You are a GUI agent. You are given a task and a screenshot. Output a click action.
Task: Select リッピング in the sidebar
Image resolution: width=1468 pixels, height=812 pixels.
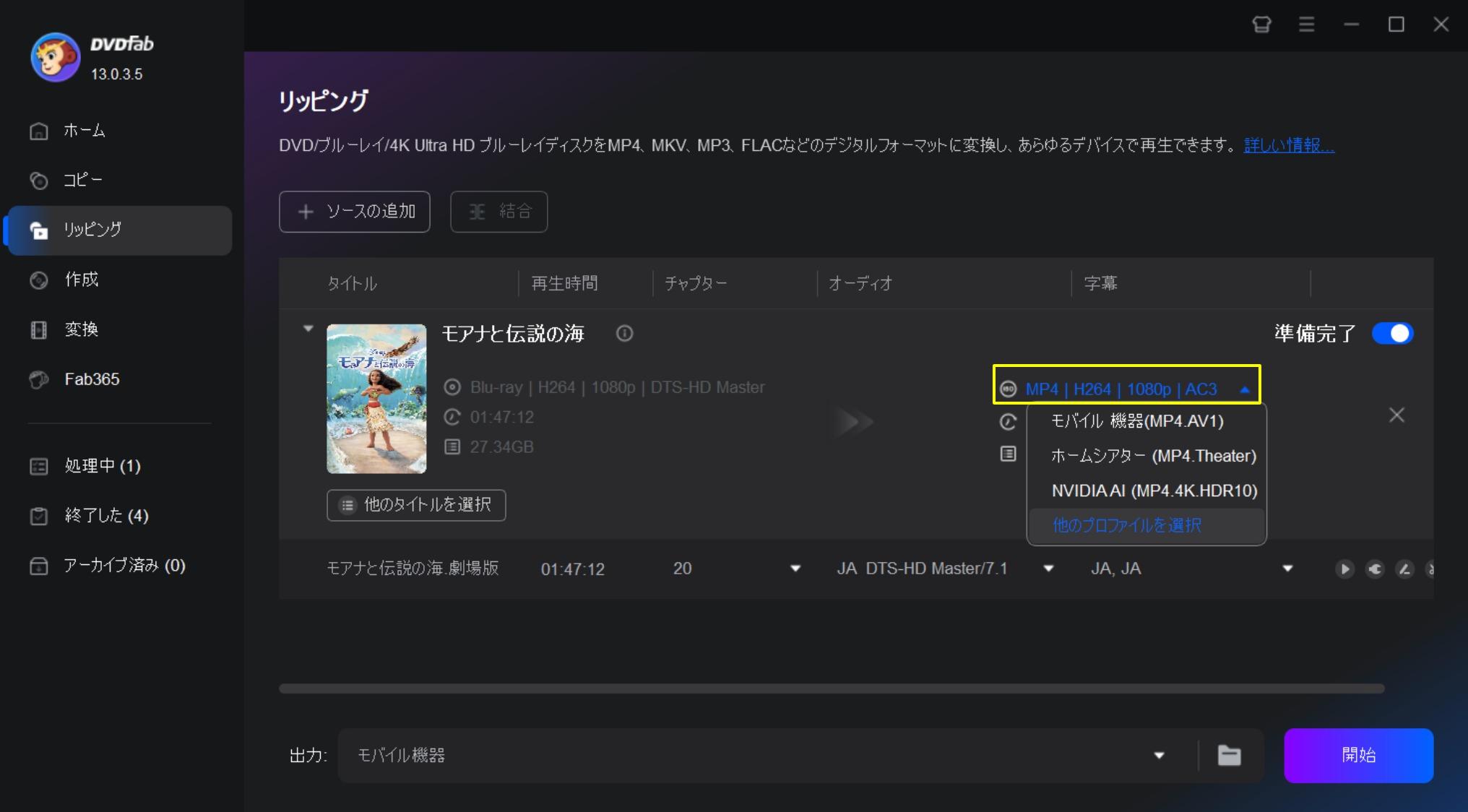click(120, 230)
